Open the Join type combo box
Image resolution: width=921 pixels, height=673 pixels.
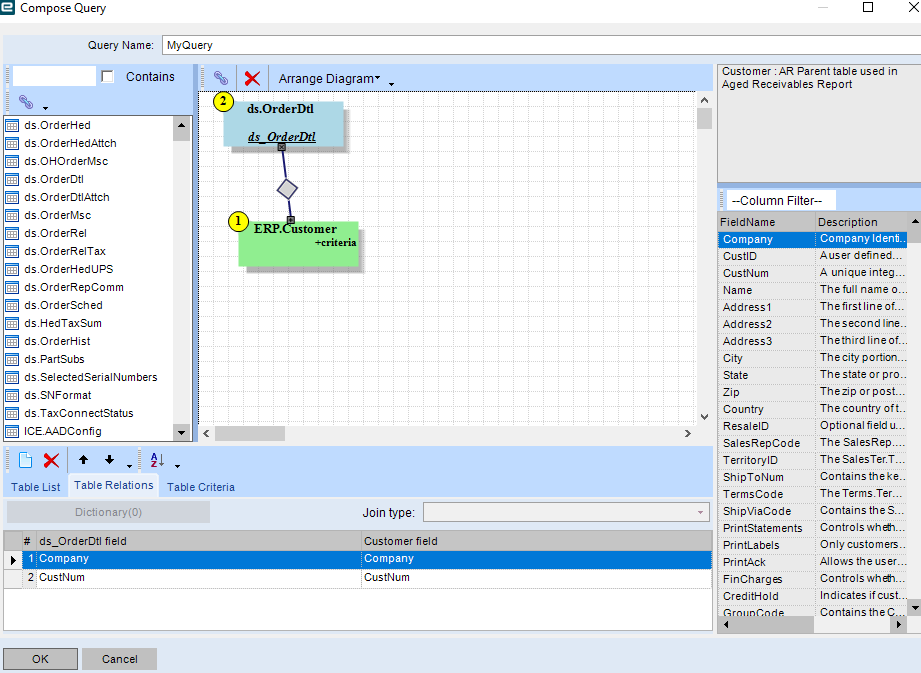click(x=566, y=512)
